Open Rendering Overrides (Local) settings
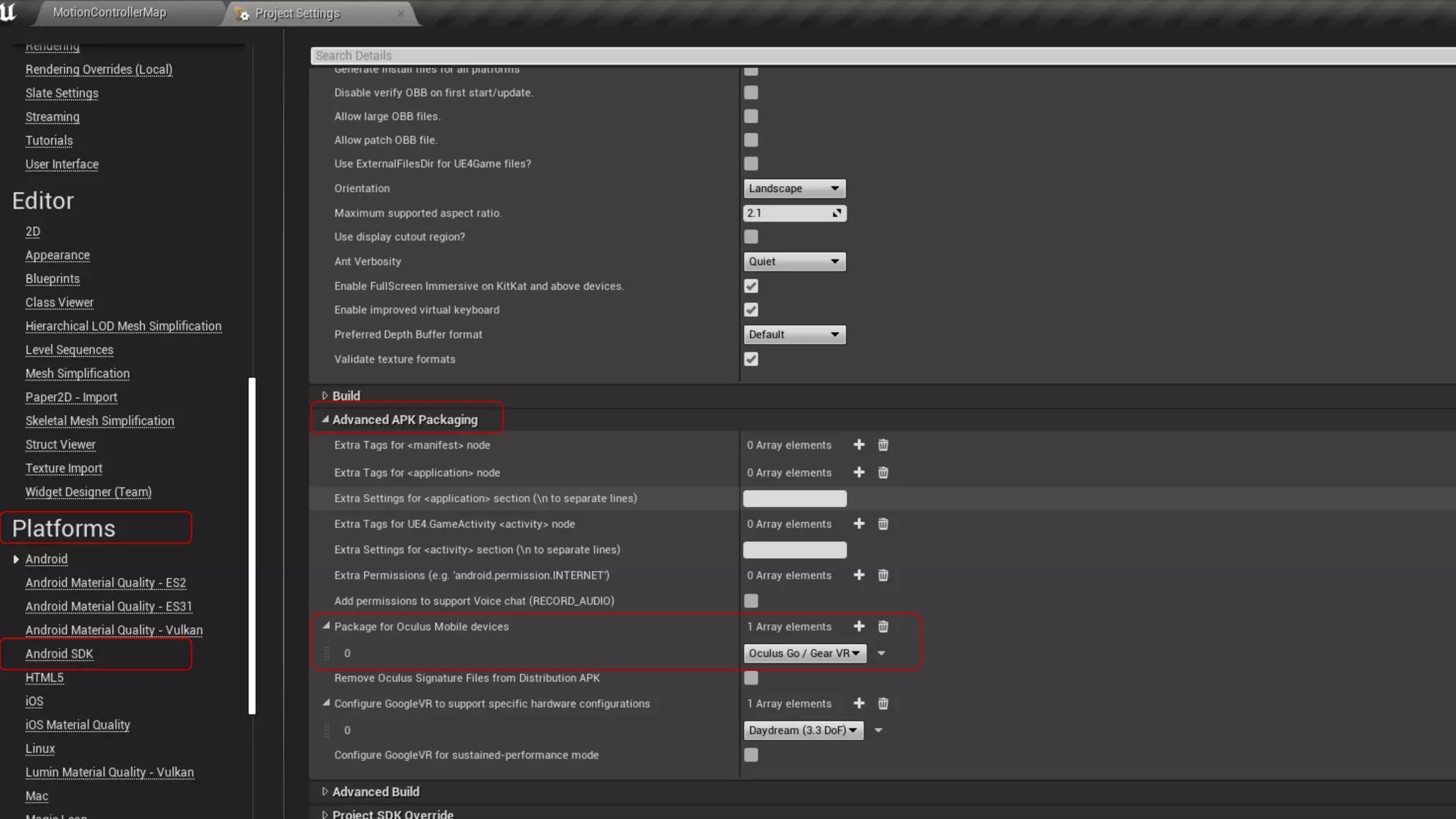Image resolution: width=1456 pixels, height=819 pixels. pyautogui.click(x=99, y=70)
